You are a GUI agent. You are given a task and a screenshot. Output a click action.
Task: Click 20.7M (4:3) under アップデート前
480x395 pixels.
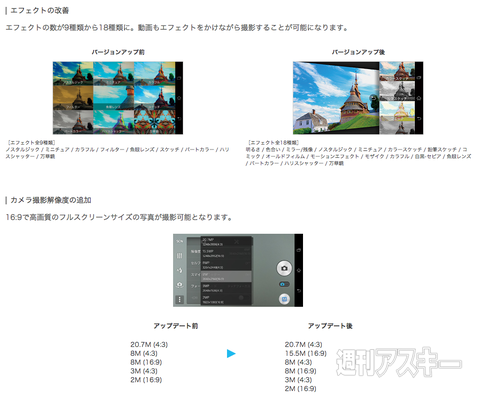pos(149,345)
